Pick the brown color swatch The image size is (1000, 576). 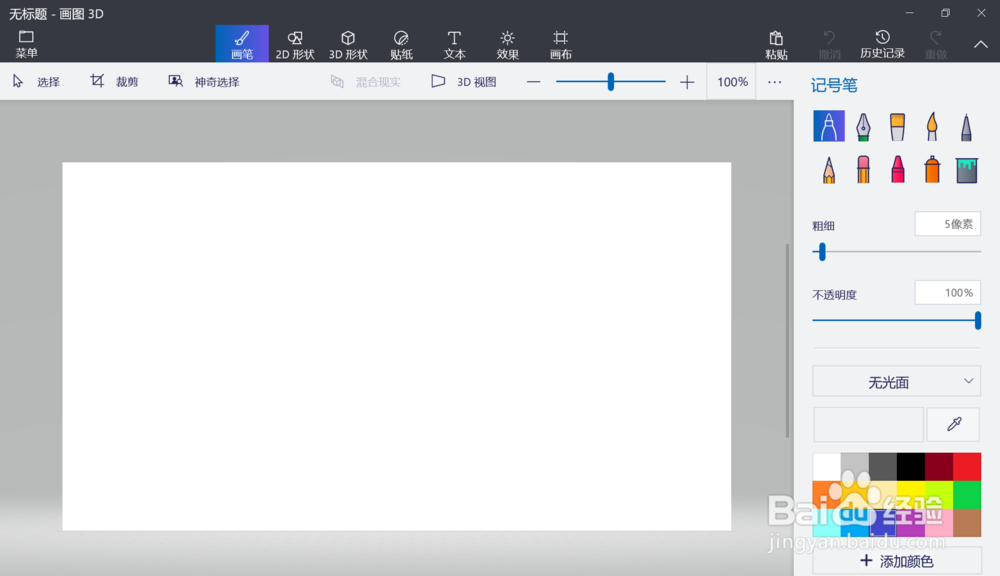(x=967, y=523)
